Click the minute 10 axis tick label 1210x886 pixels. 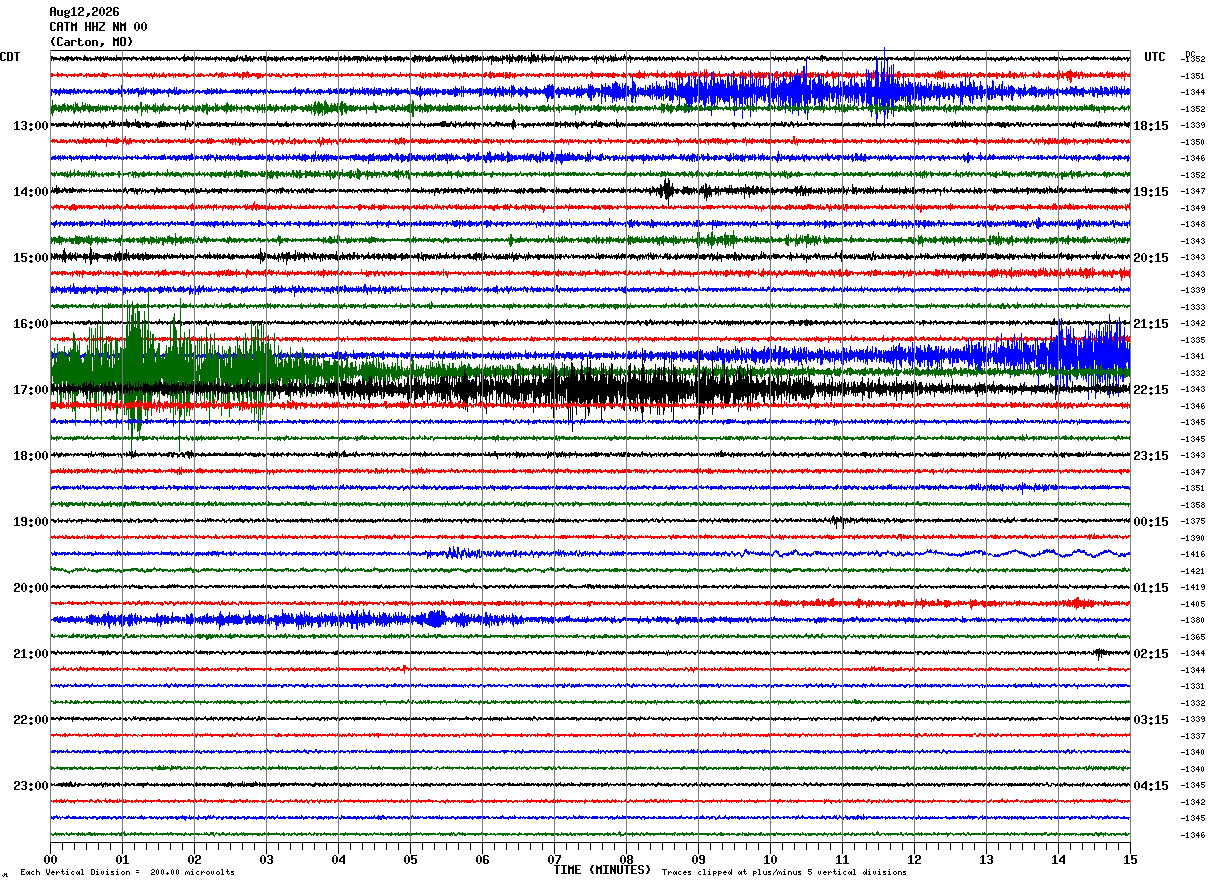[770, 859]
